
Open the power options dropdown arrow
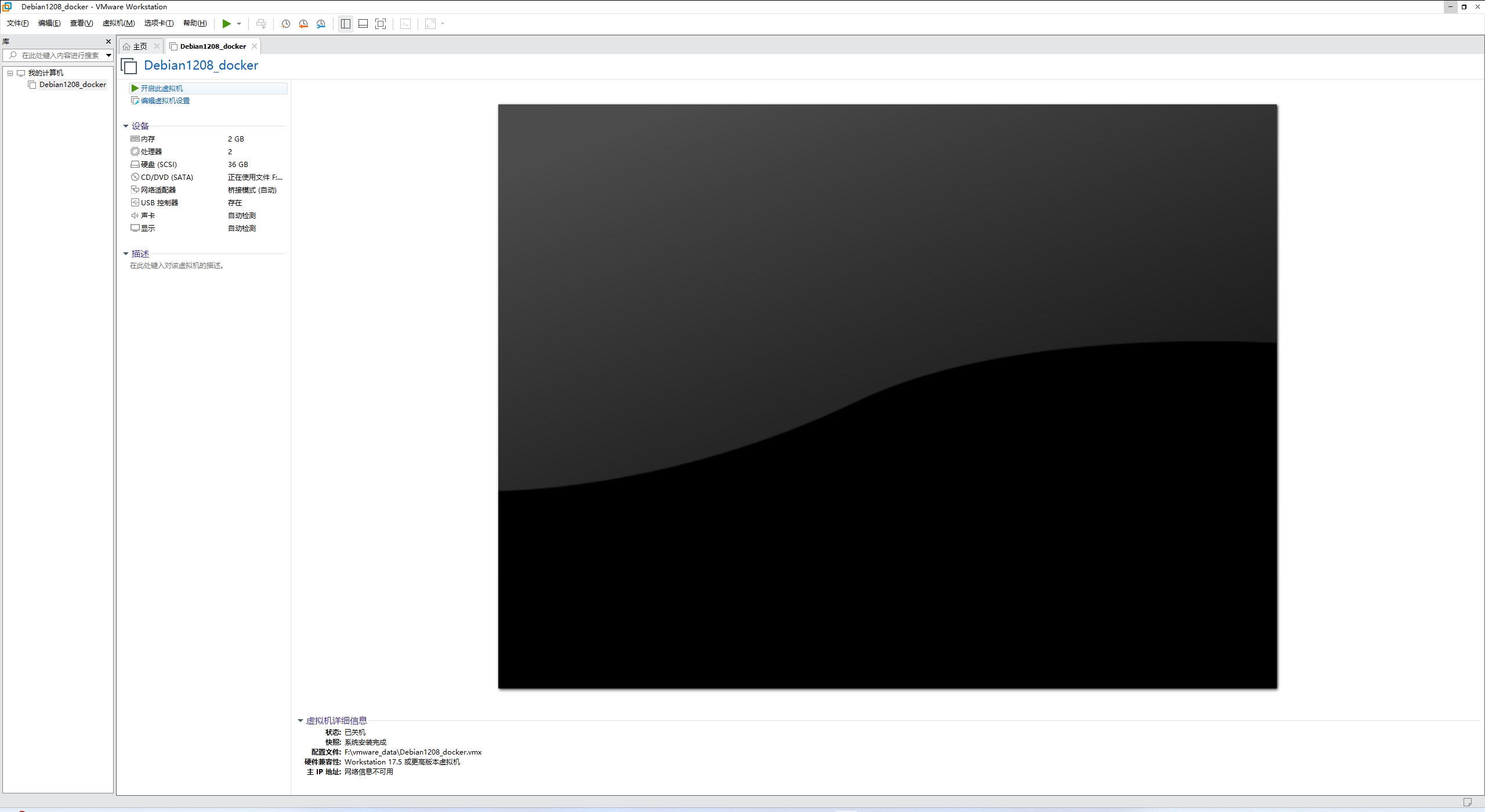pyautogui.click(x=239, y=24)
